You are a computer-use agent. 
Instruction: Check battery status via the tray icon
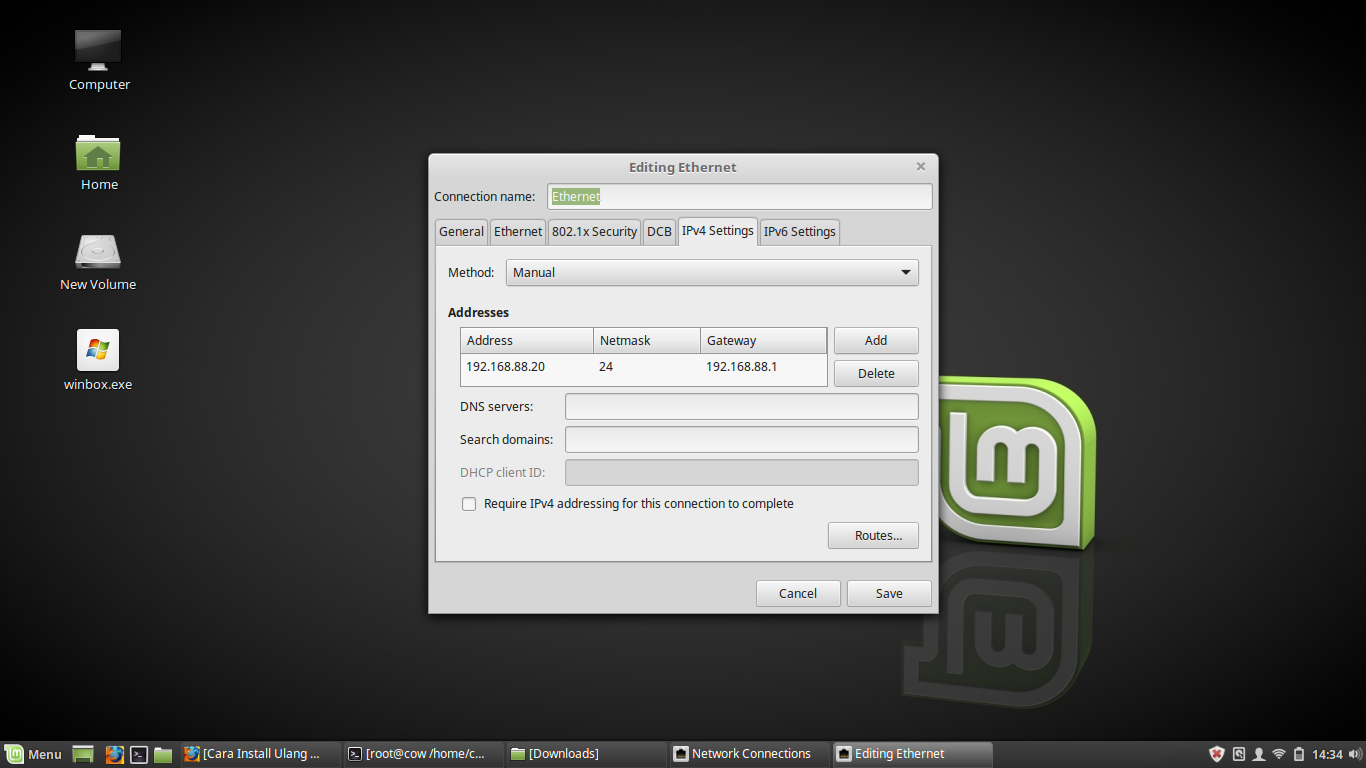tap(1299, 753)
